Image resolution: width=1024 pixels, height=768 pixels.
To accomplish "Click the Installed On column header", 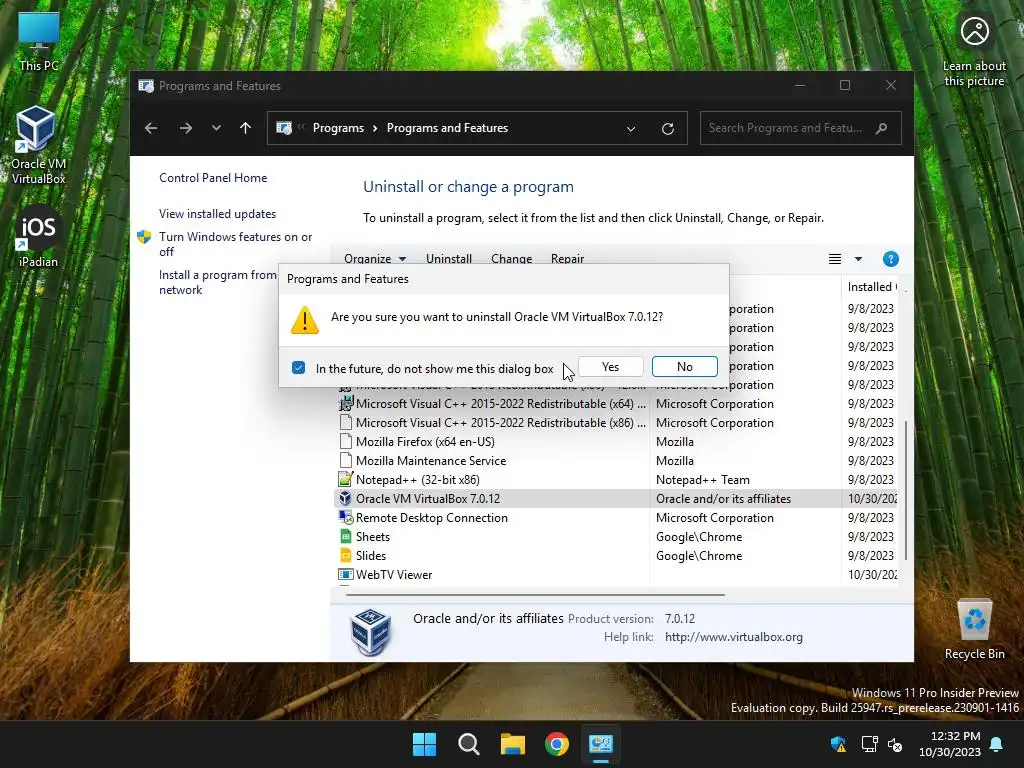I will 871,287.
